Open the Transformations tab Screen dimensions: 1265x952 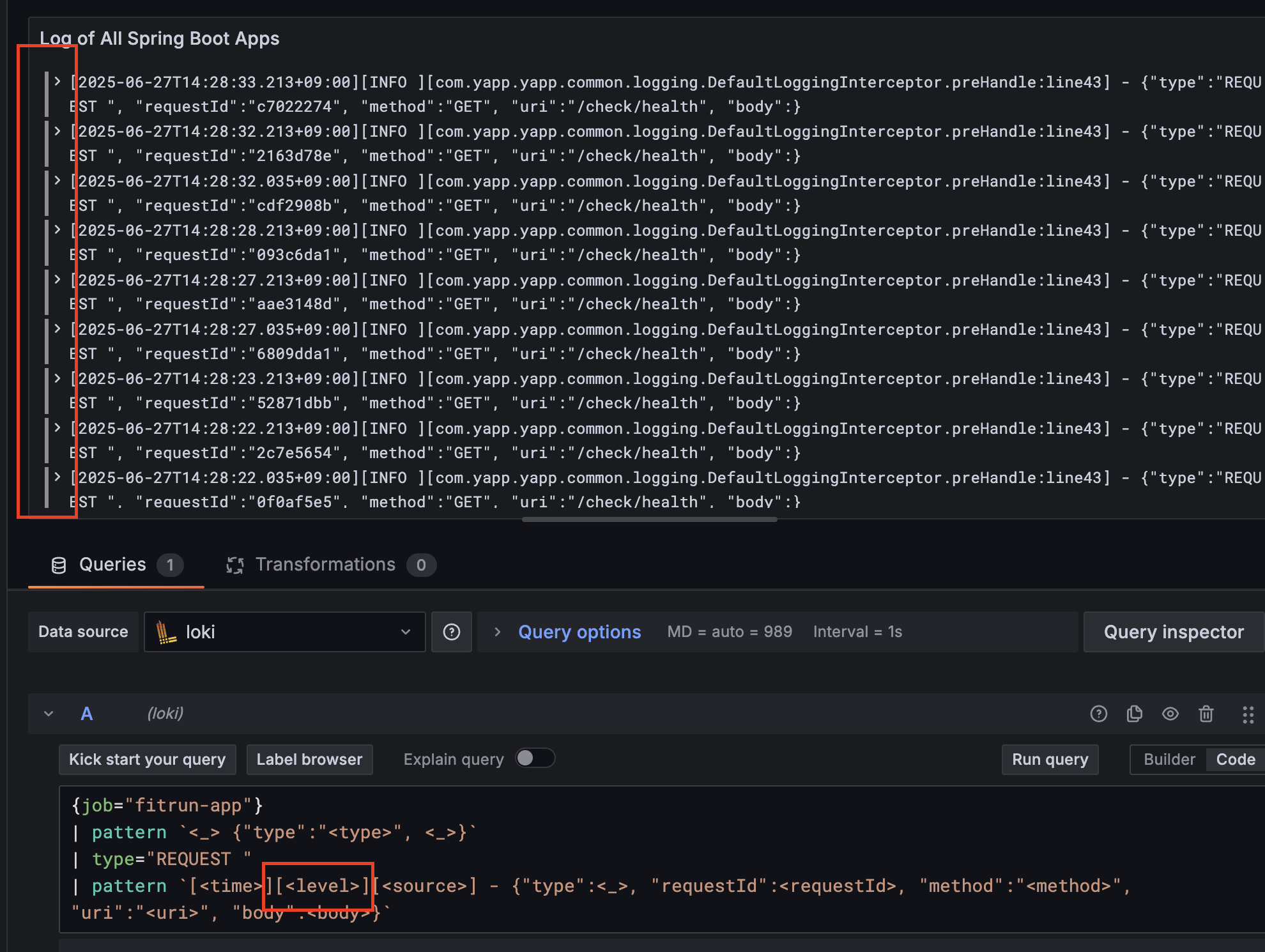tap(331, 565)
